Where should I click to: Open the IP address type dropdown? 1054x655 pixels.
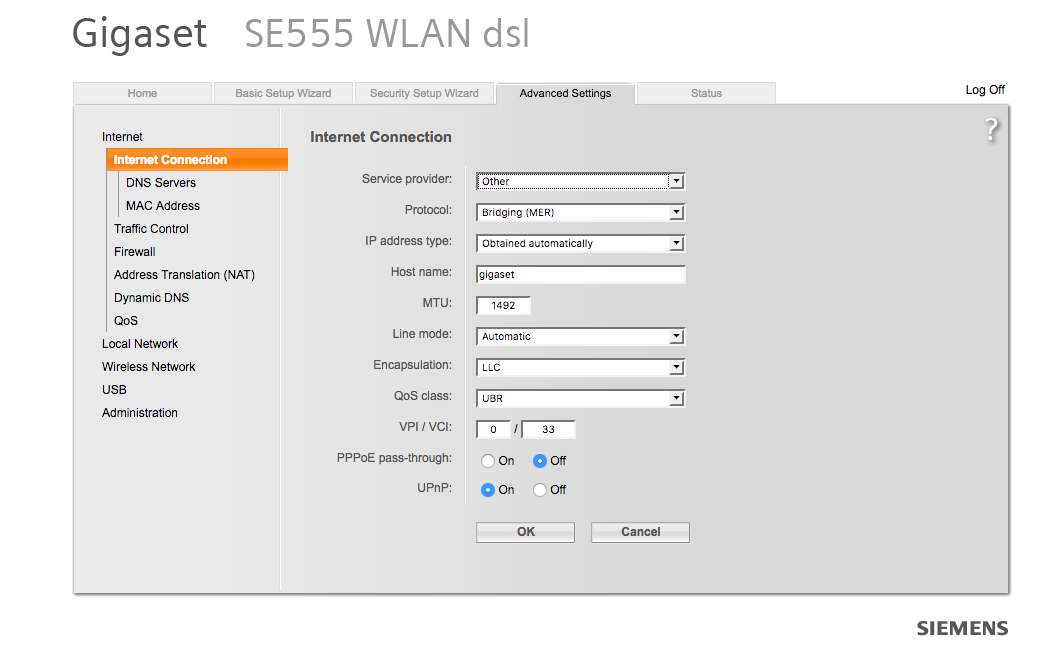click(580, 243)
